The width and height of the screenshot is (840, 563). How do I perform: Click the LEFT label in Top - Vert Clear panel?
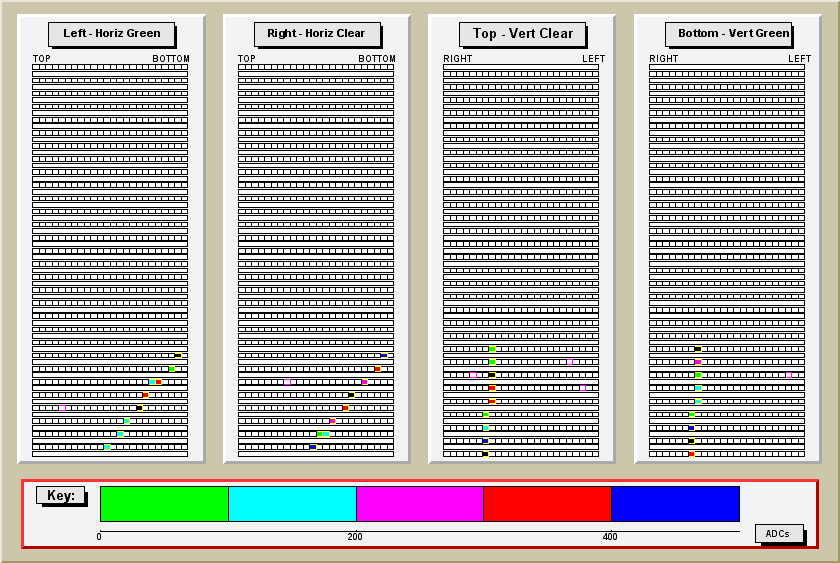[x=594, y=58]
